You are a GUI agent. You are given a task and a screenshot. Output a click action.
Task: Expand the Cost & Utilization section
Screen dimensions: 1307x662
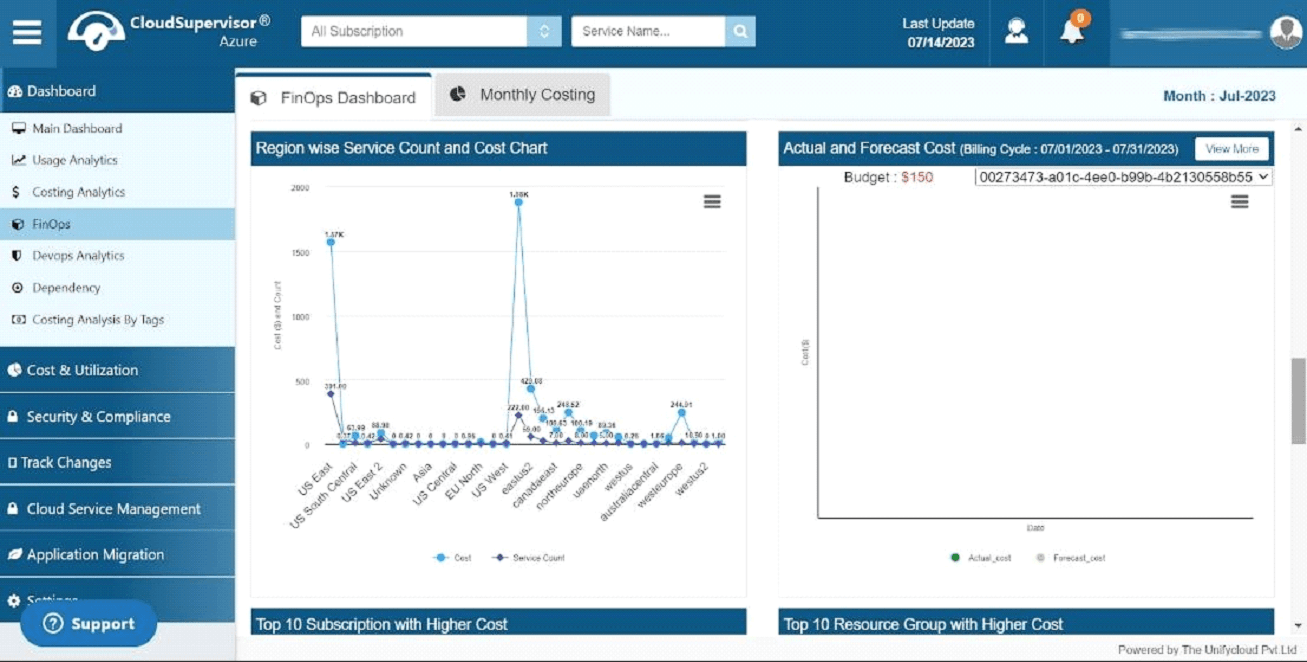point(117,370)
